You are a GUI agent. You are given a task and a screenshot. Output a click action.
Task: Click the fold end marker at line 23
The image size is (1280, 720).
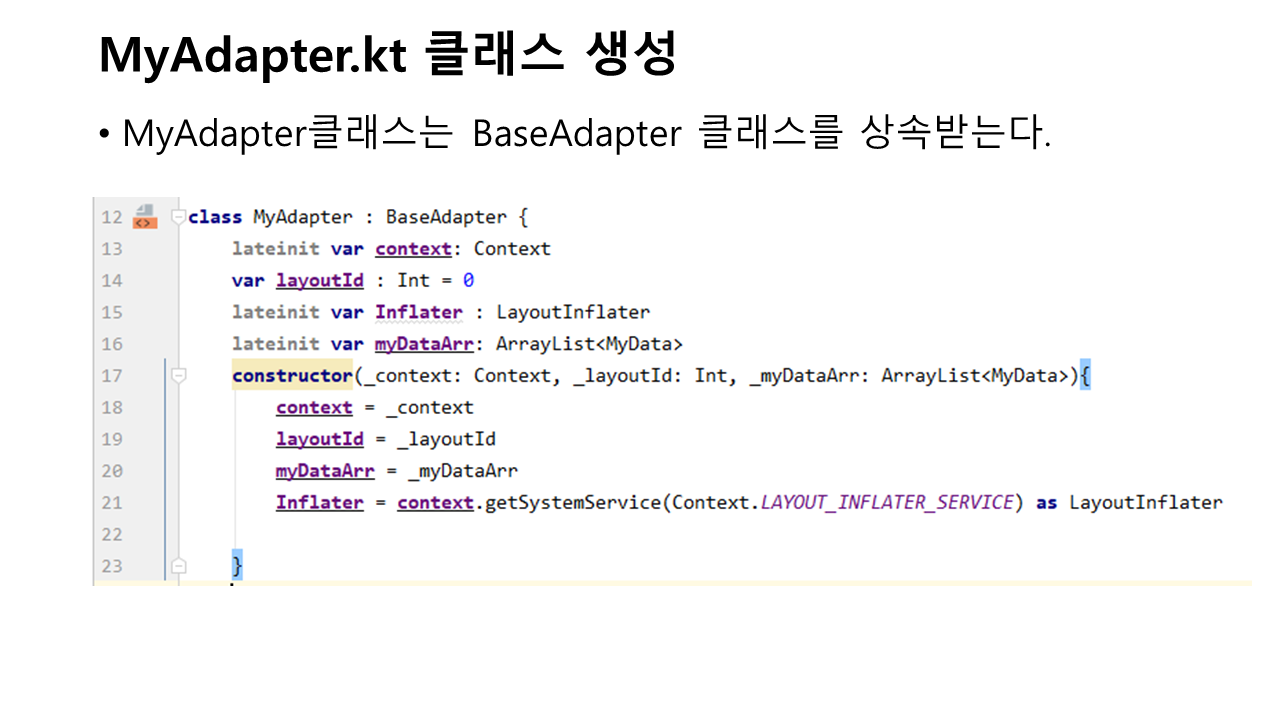coord(178,566)
